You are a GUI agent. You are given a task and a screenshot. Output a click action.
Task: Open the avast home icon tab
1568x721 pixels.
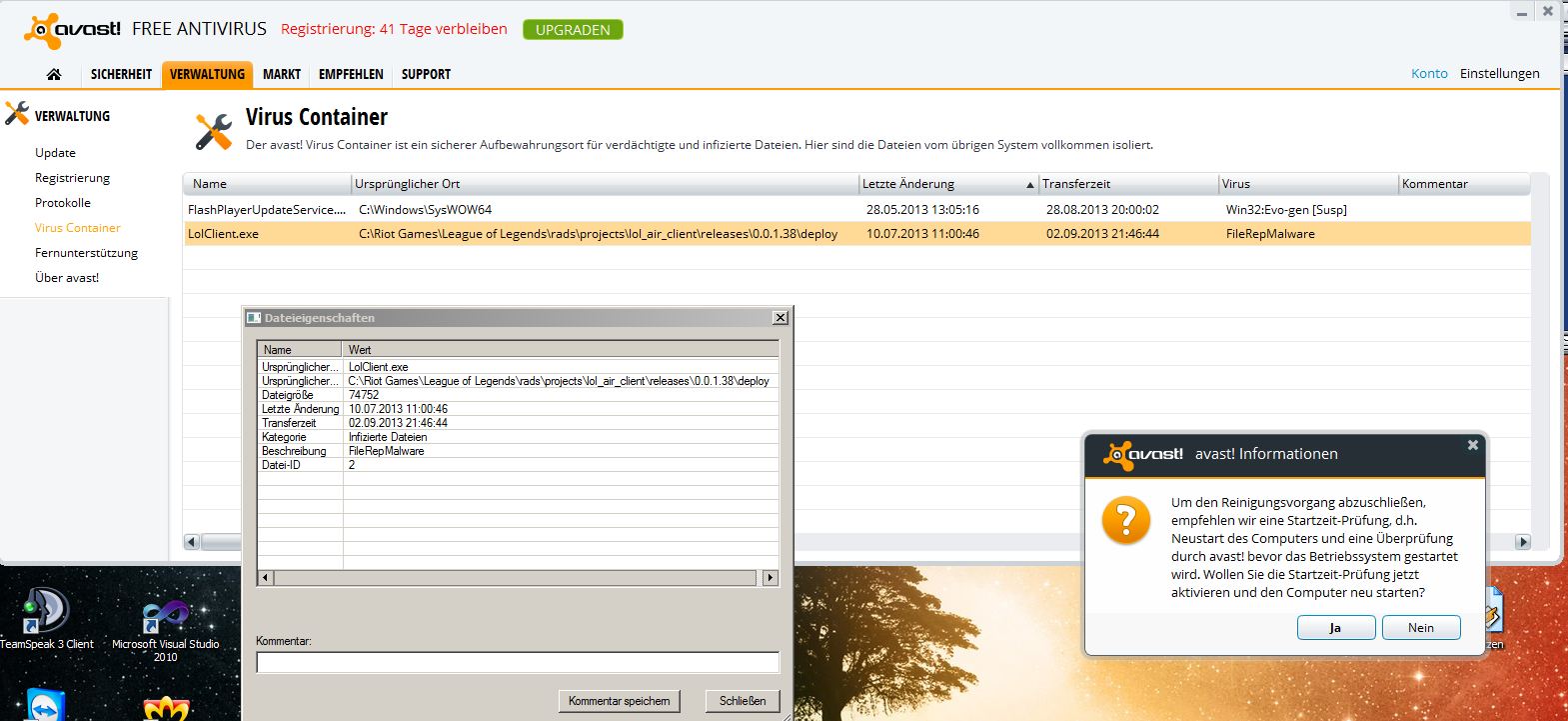[x=54, y=74]
